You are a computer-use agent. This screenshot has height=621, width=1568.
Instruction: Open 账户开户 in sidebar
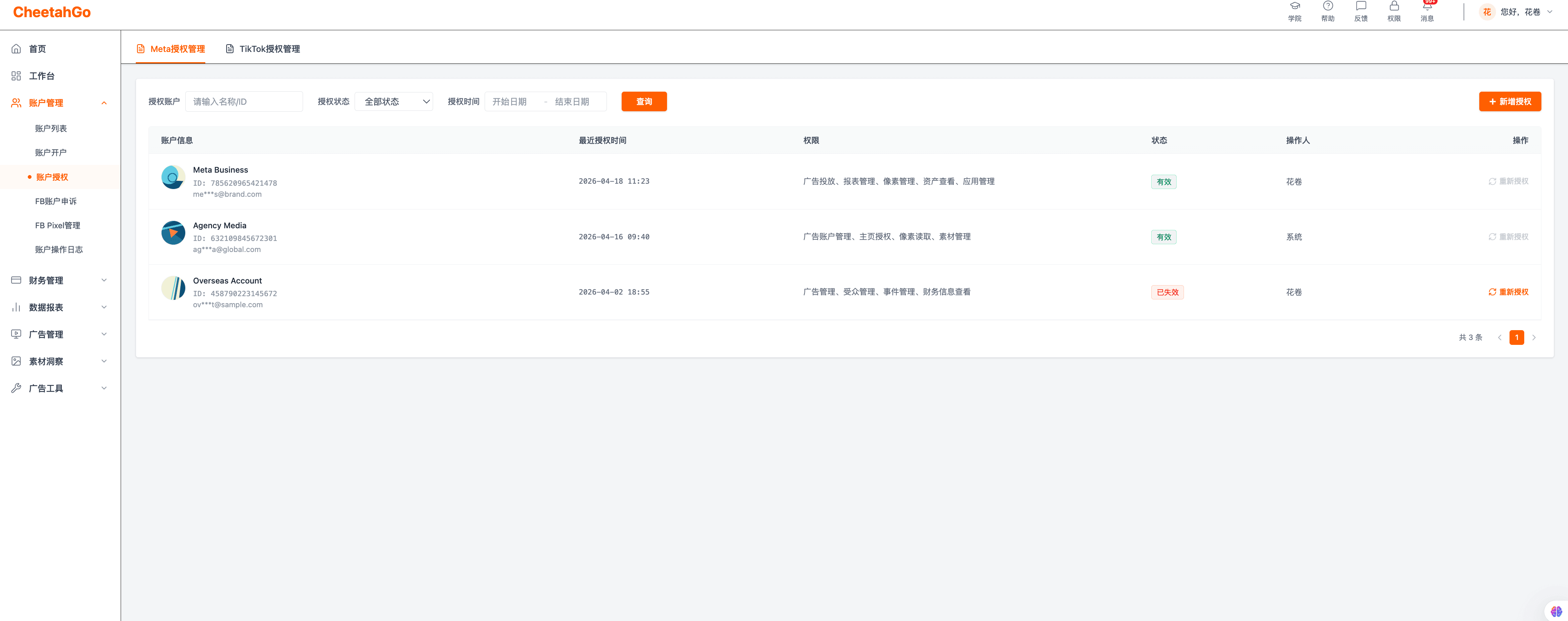(x=51, y=153)
